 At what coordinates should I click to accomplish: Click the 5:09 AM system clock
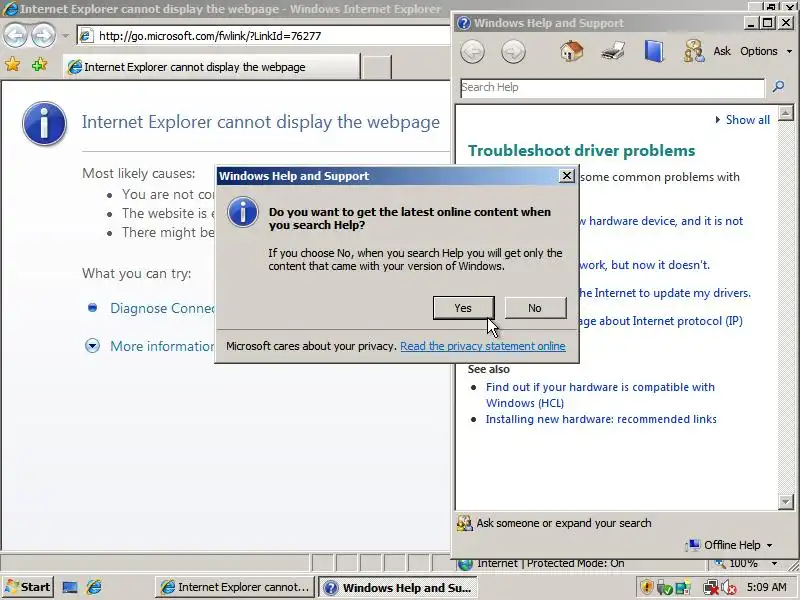coord(767,587)
